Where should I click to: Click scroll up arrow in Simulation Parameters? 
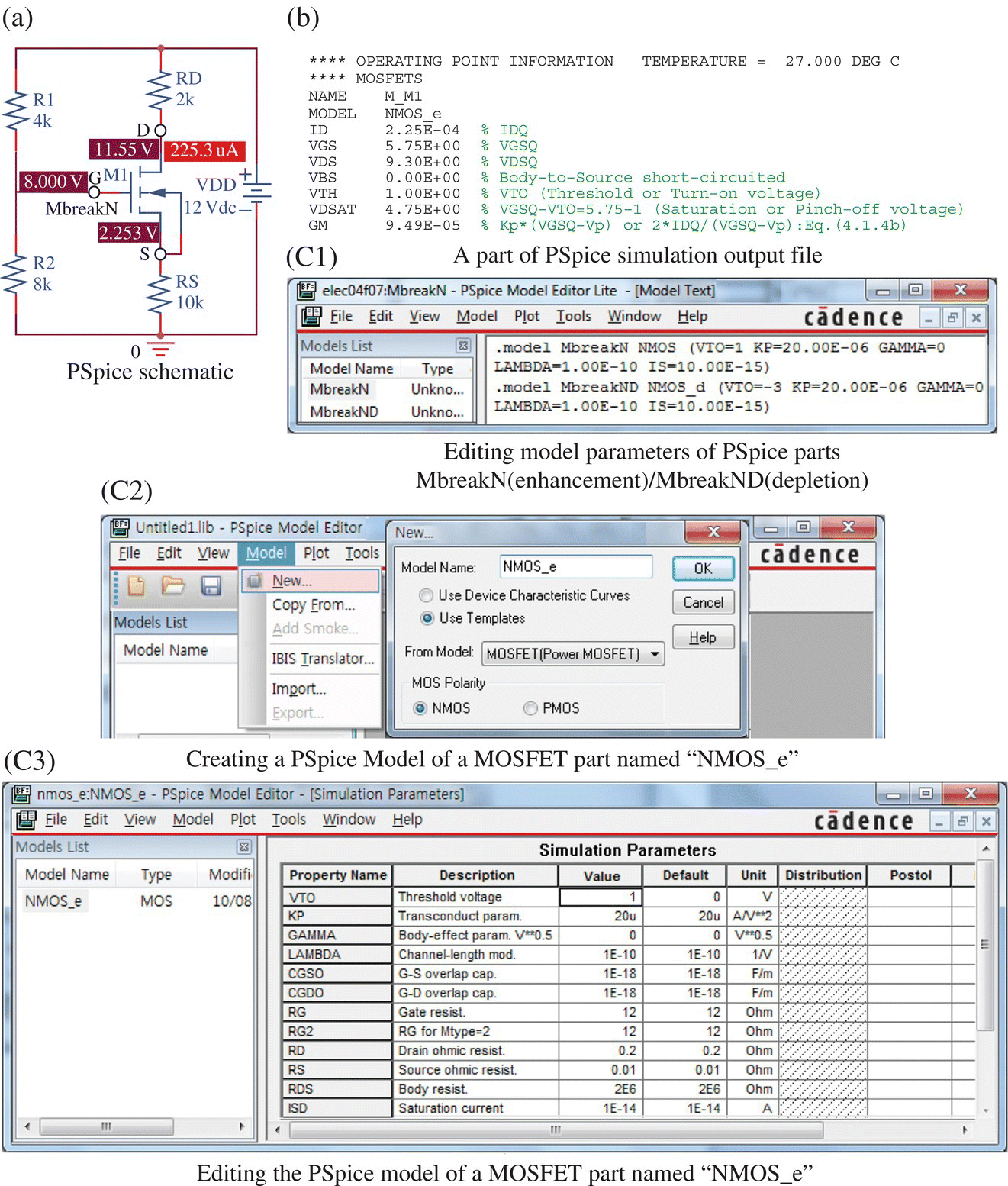click(x=985, y=849)
